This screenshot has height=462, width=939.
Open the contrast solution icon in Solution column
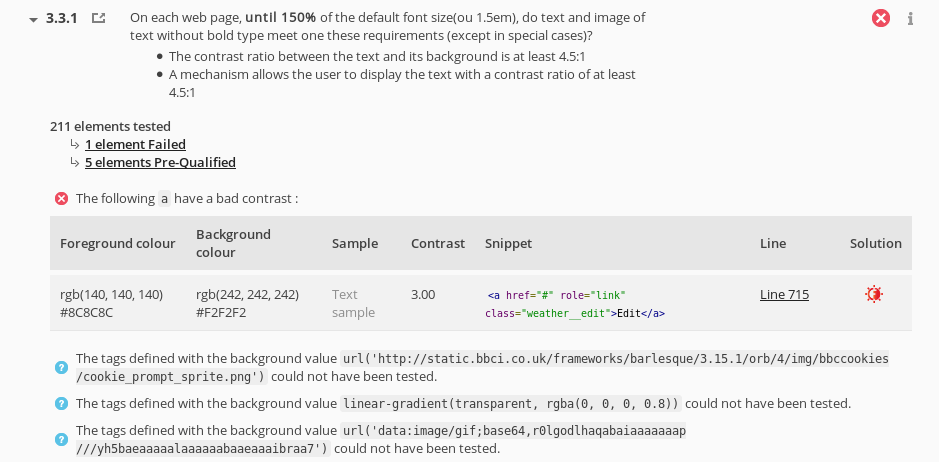coord(874,294)
